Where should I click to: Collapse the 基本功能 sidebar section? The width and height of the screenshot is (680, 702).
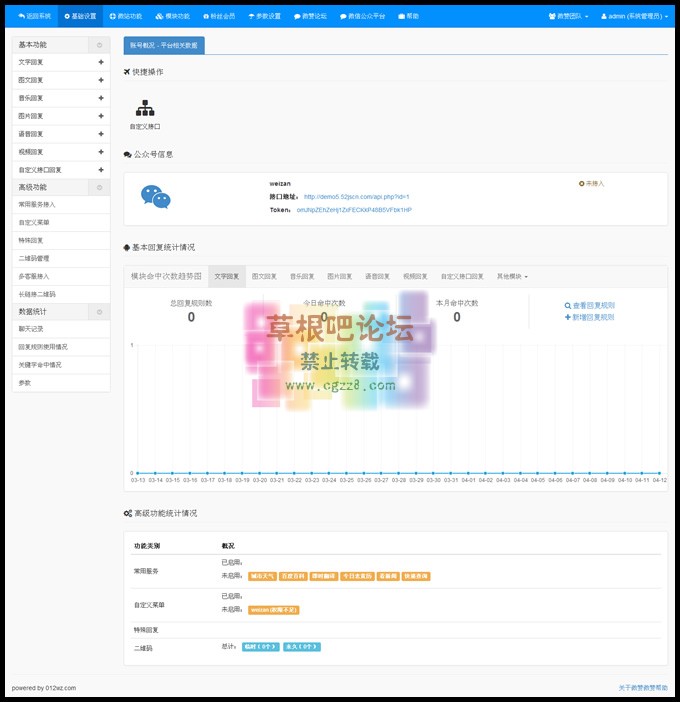point(98,45)
